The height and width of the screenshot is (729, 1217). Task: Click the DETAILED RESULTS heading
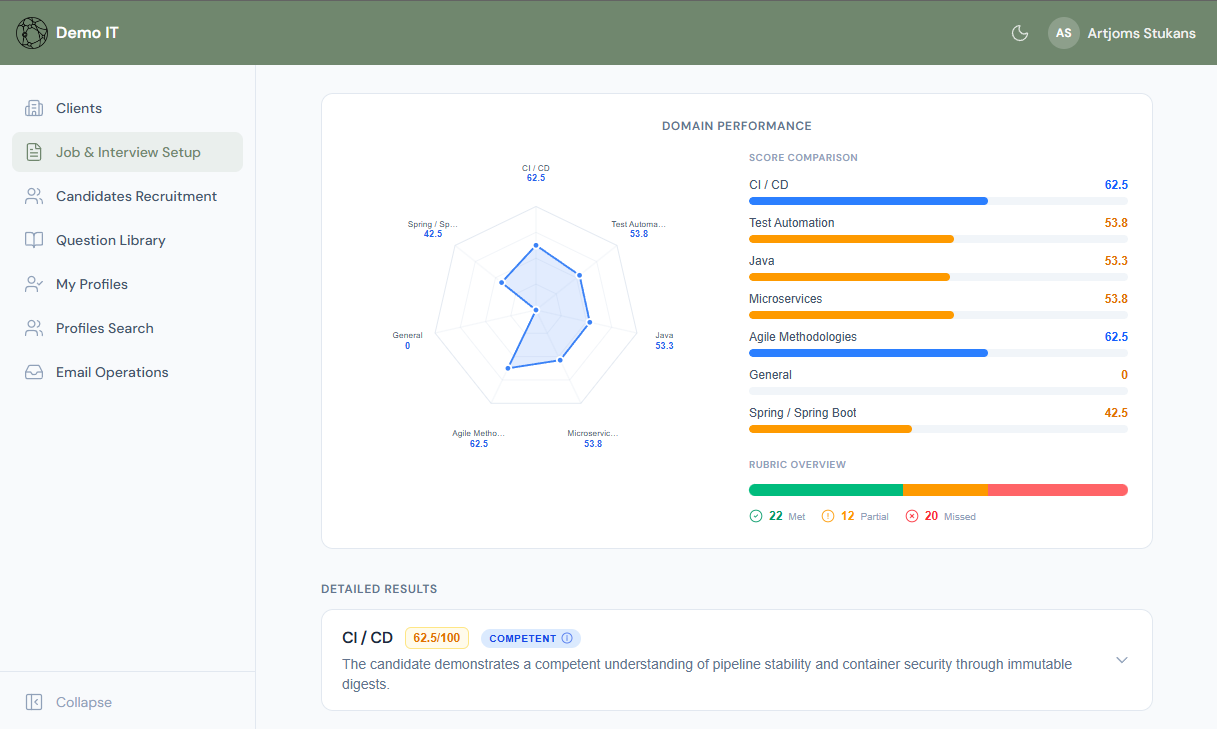(x=379, y=589)
